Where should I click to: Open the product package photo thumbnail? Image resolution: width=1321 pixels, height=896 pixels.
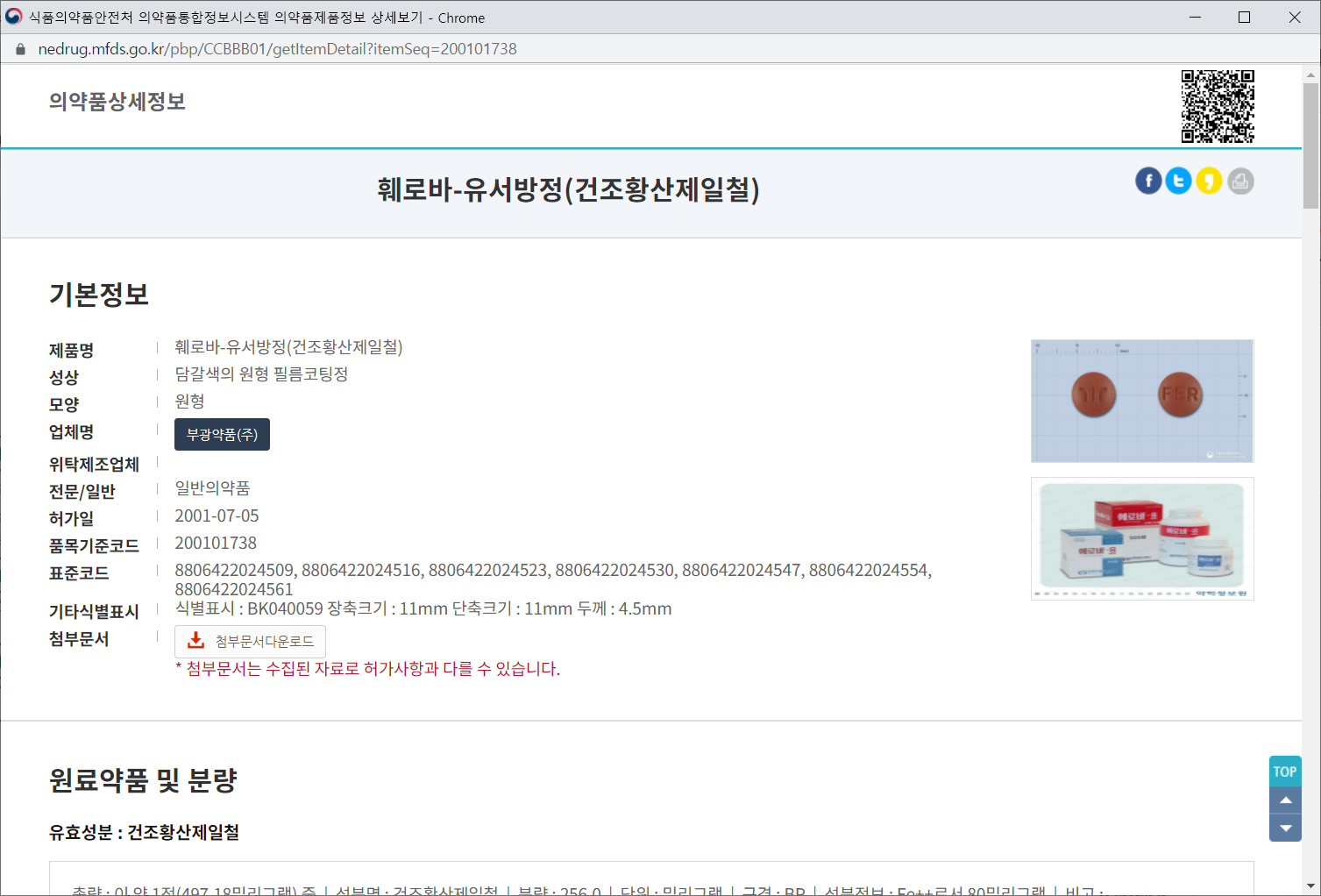1142,538
